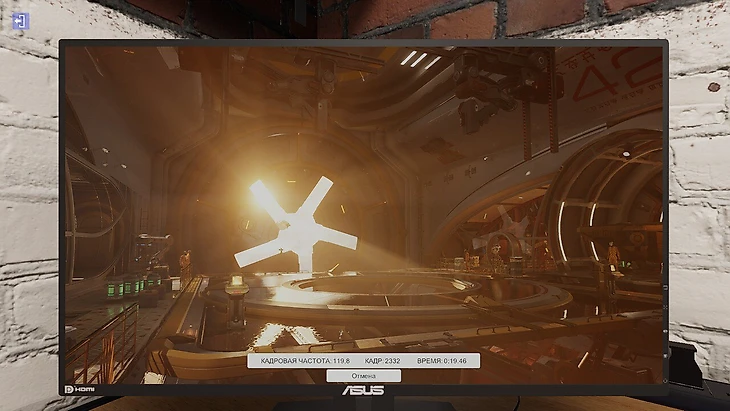Click the ВРЕМЯ 0:19.46 elapsed time readout
Viewport: 730px width, 411px height.
(443, 360)
